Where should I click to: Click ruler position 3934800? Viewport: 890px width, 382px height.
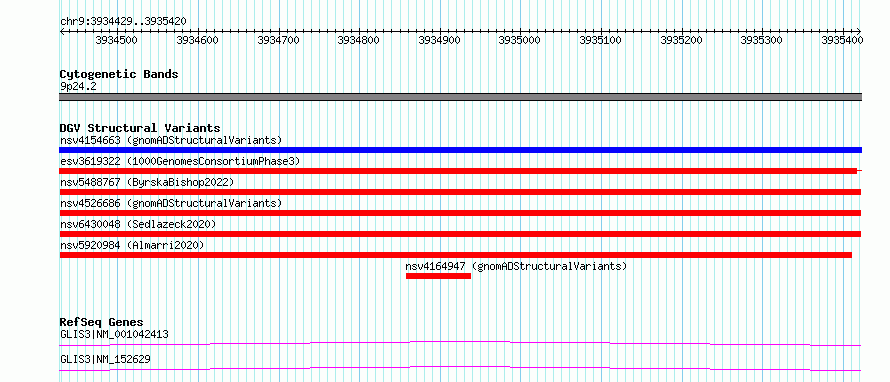[359, 40]
